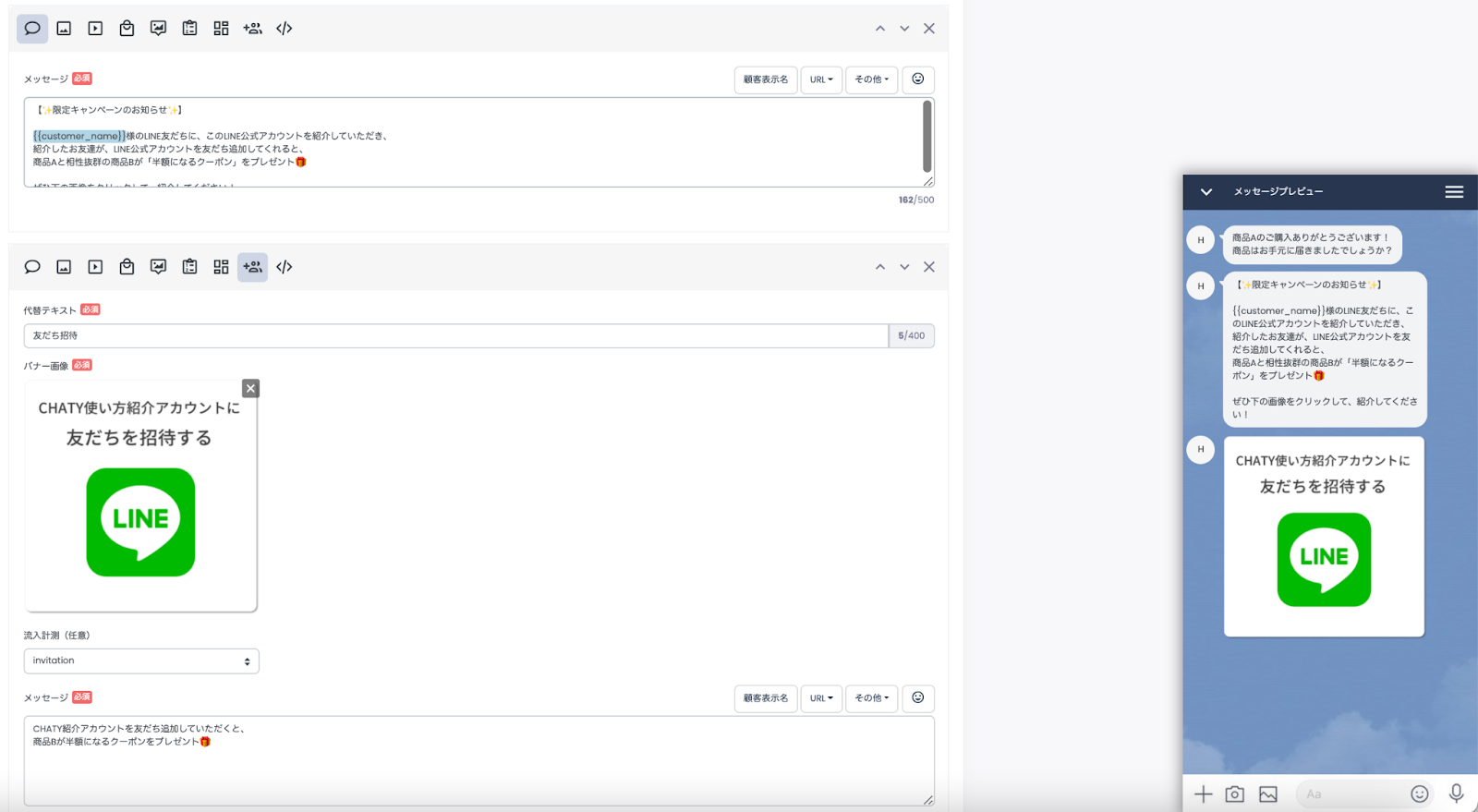Select the rich image map icon in the second block
Screen dimensions: 1478x812
(x=158, y=267)
